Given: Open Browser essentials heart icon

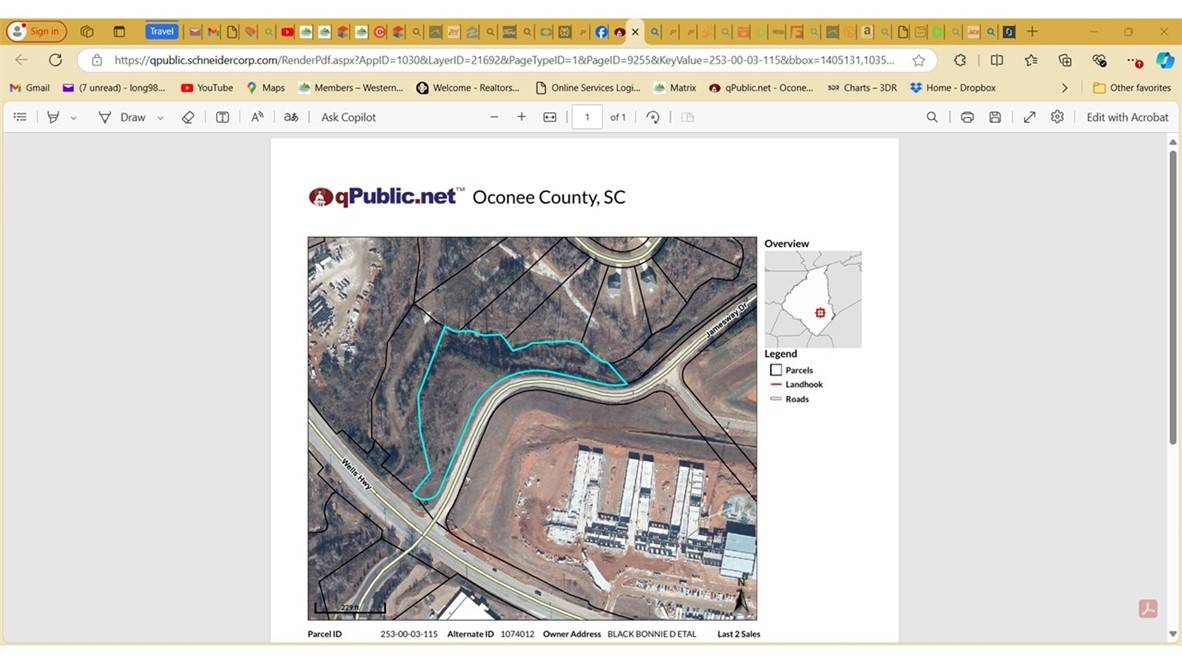Looking at the screenshot, I should tap(1099, 60).
